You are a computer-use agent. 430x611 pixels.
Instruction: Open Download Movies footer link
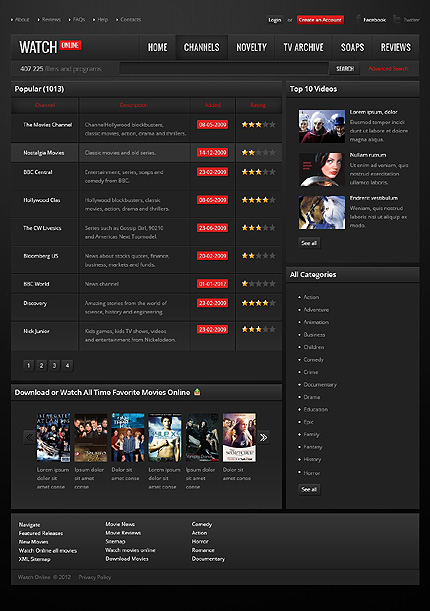pyautogui.click(x=127, y=558)
